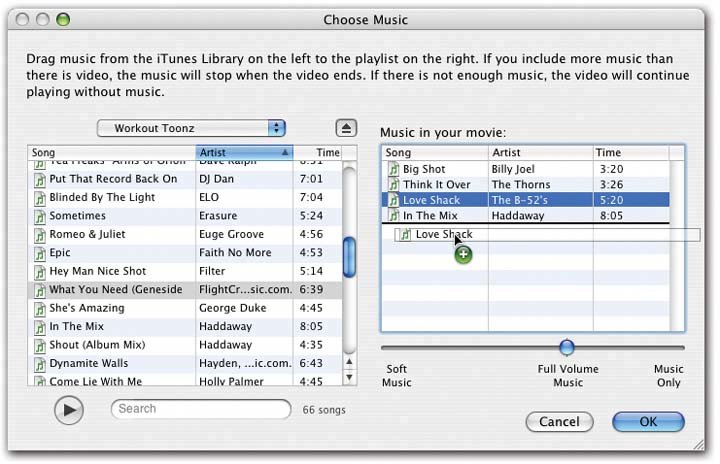Click the note icon beside Sometimes
Screen dimensions: 720x464
point(40,216)
